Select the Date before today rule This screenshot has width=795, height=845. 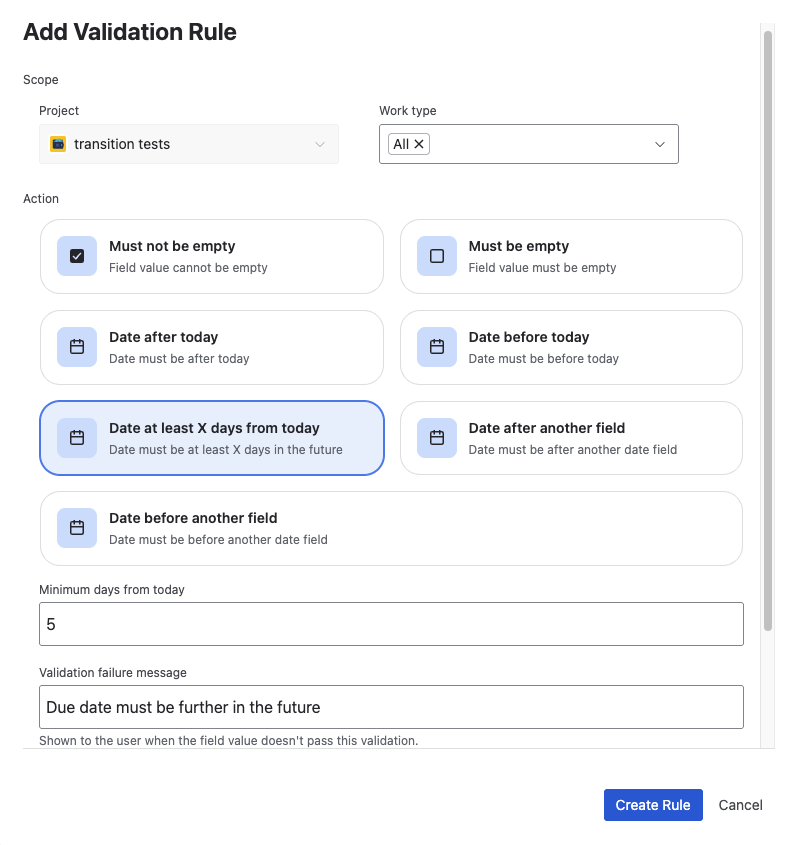tap(570, 347)
